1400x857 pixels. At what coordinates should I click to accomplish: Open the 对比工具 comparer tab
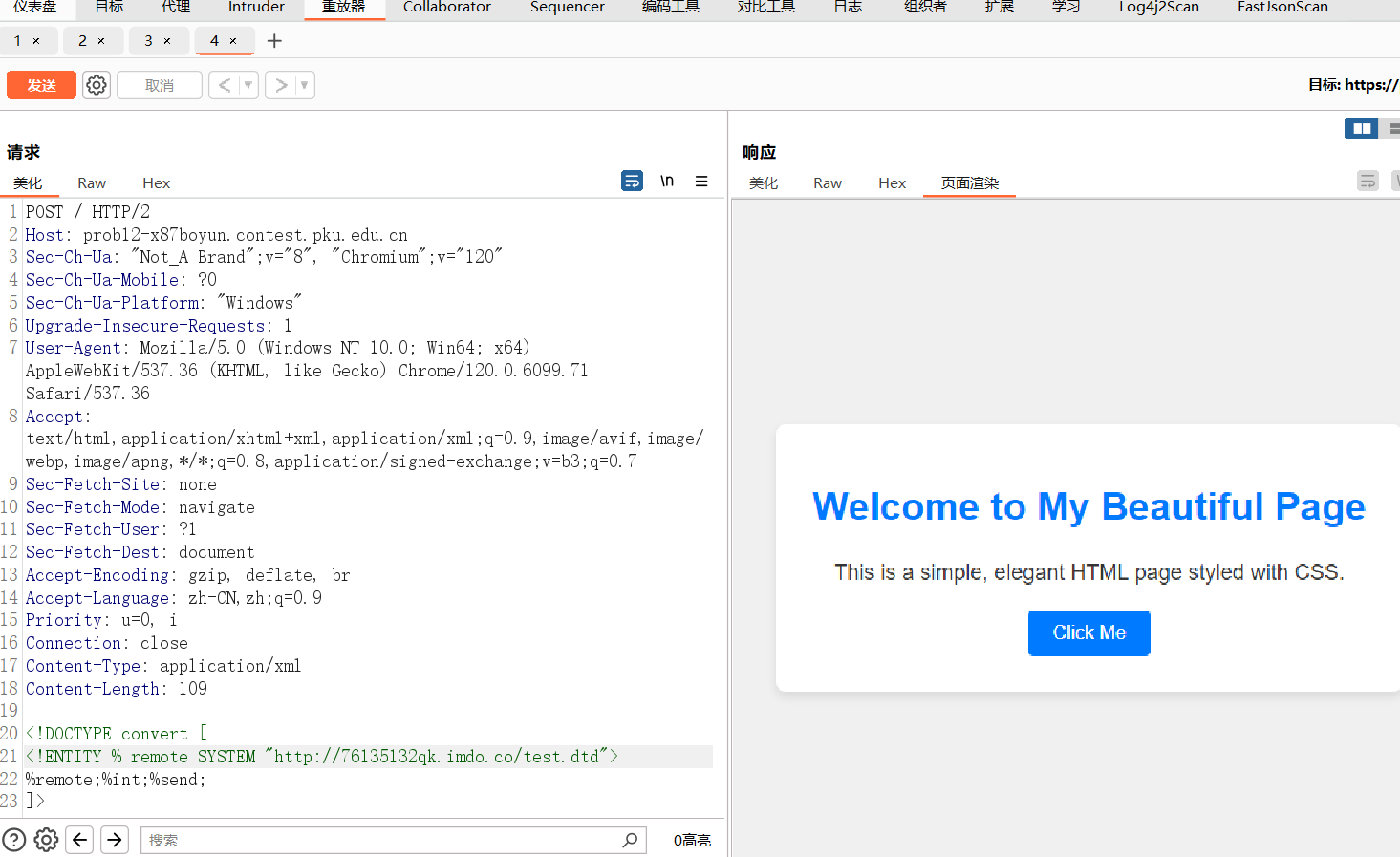tap(766, 8)
